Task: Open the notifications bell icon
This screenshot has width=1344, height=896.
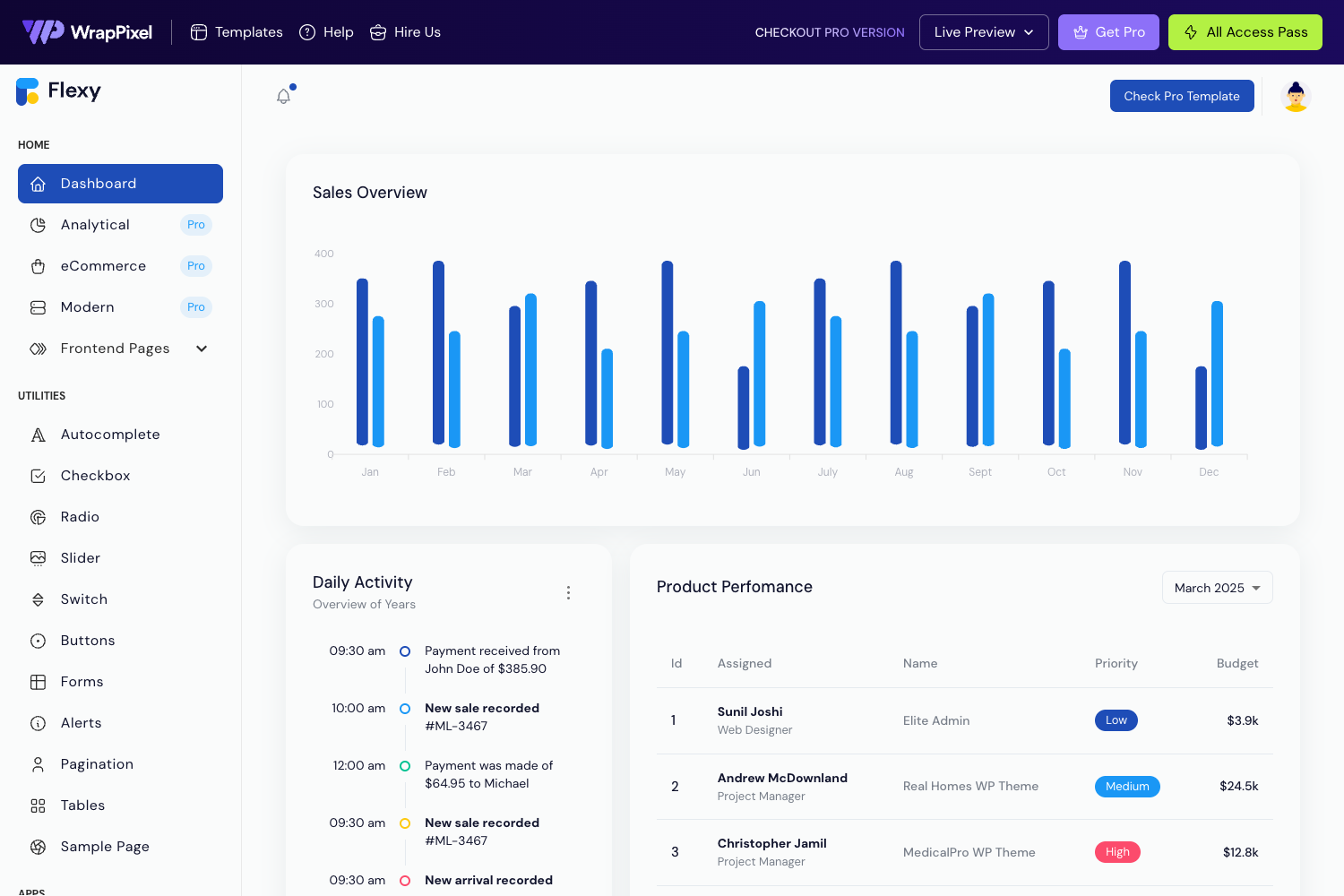Action: (284, 95)
